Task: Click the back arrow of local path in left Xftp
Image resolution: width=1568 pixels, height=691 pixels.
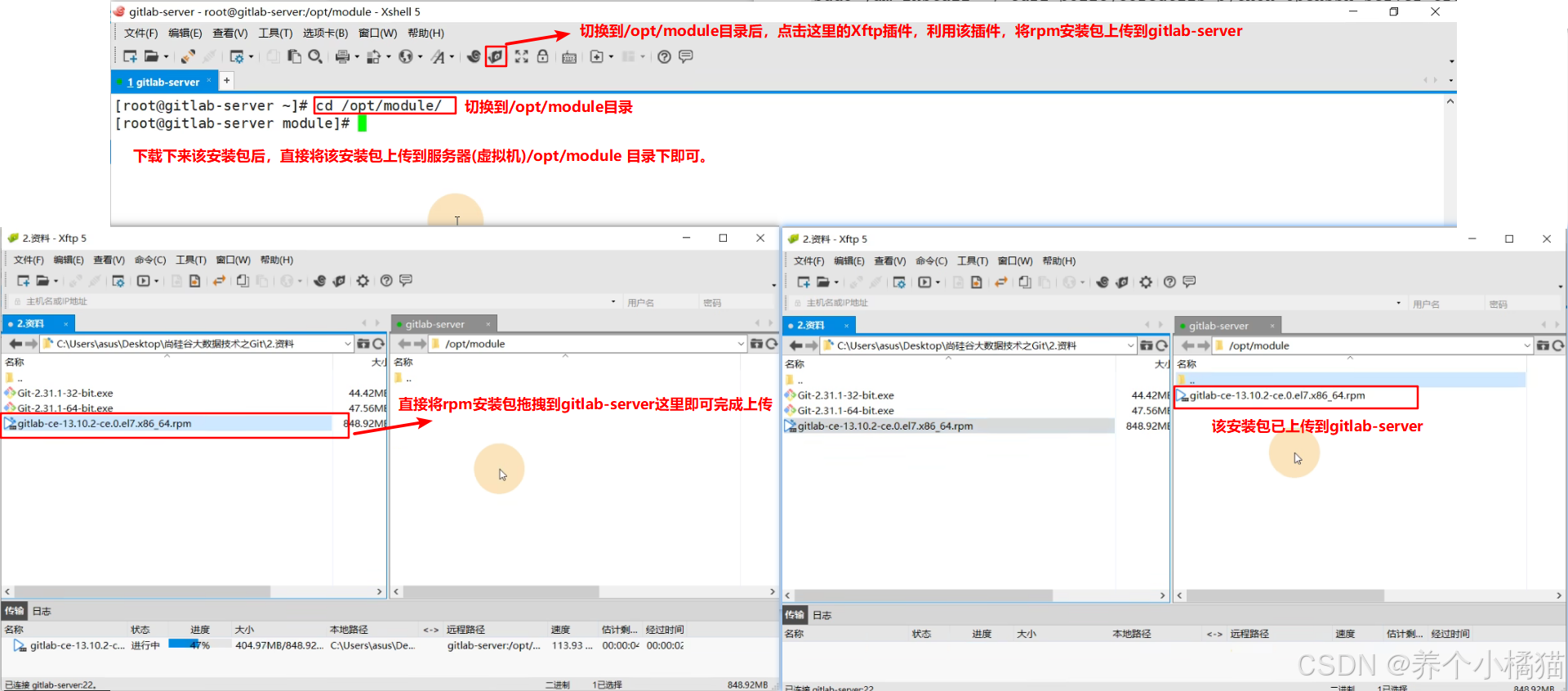Action: click(15, 344)
